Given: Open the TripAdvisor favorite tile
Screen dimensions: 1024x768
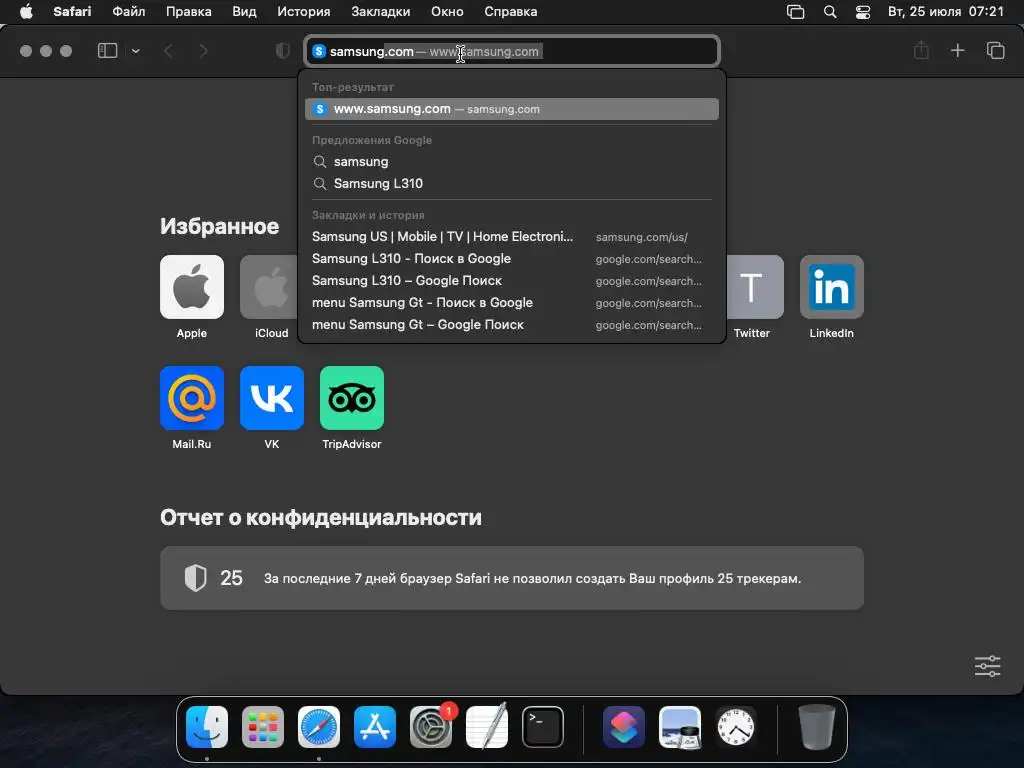Looking at the screenshot, I should 352,398.
